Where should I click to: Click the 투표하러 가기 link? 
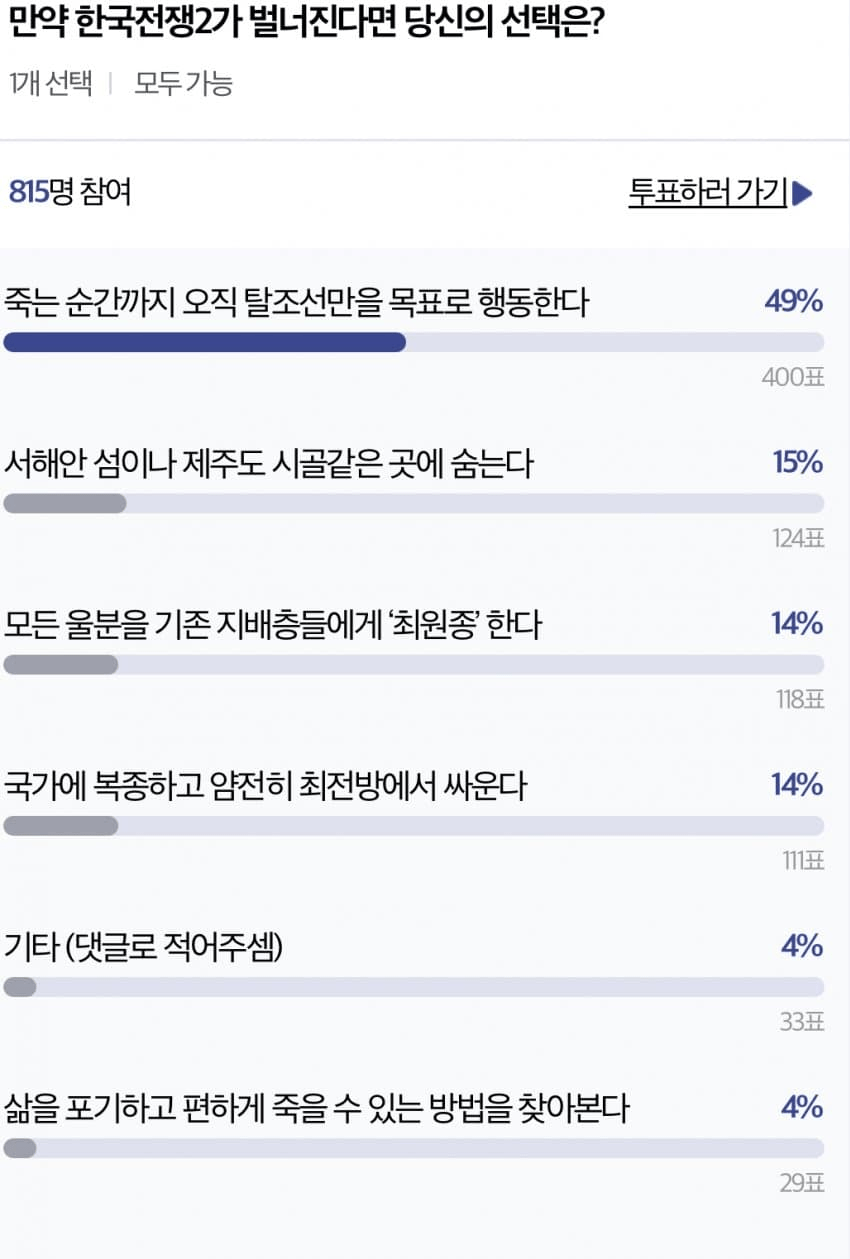pos(708,192)
